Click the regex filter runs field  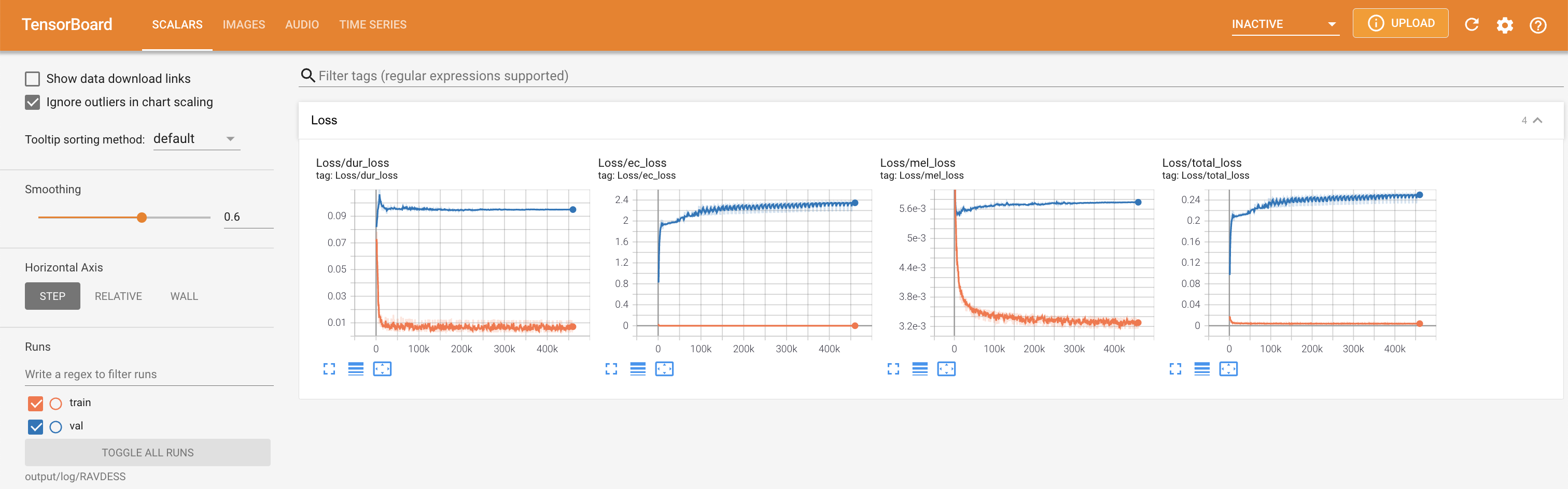point(149,374)
